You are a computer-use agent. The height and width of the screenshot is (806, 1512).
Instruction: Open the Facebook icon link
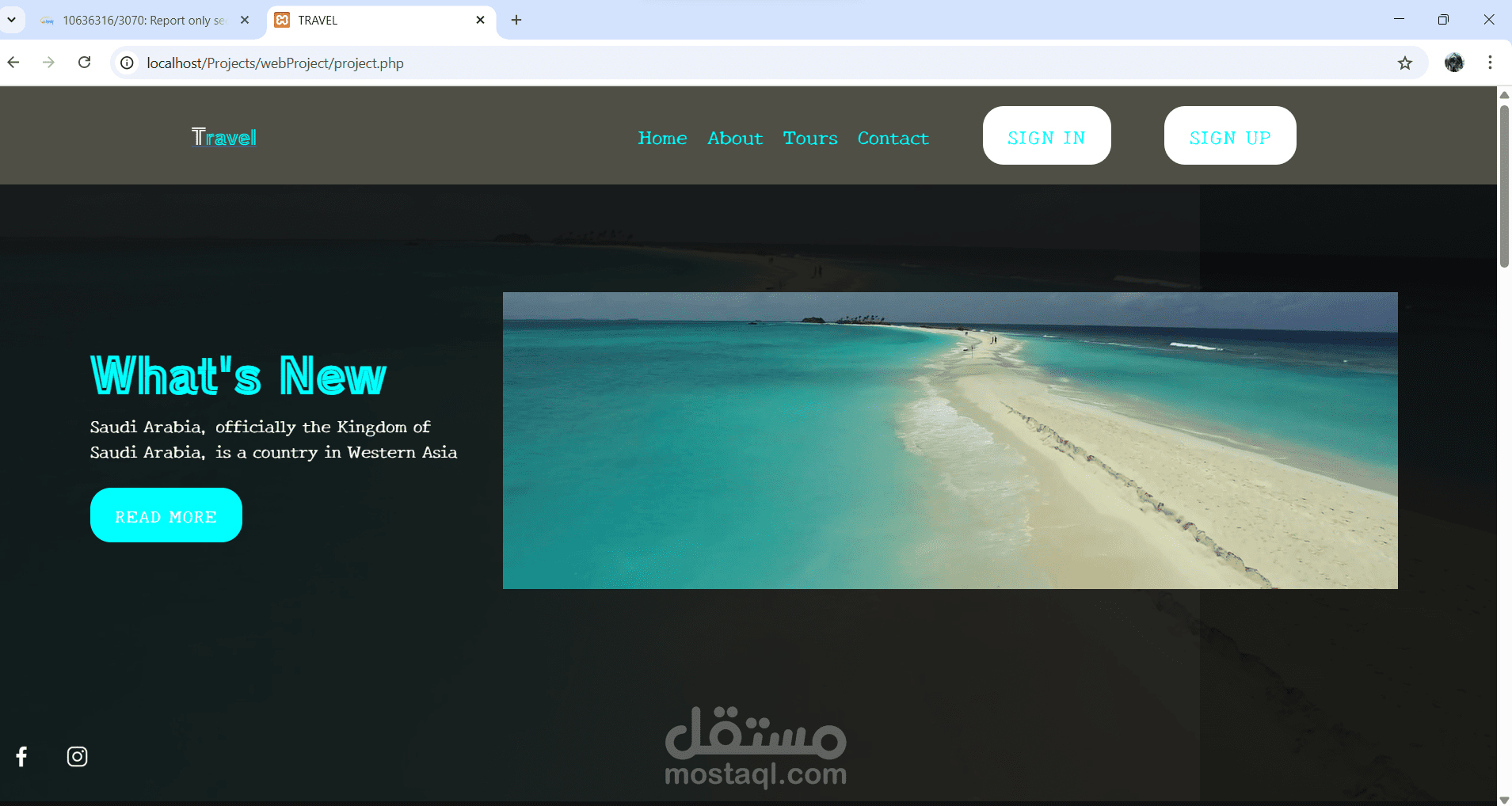click(x=22, y=757)
